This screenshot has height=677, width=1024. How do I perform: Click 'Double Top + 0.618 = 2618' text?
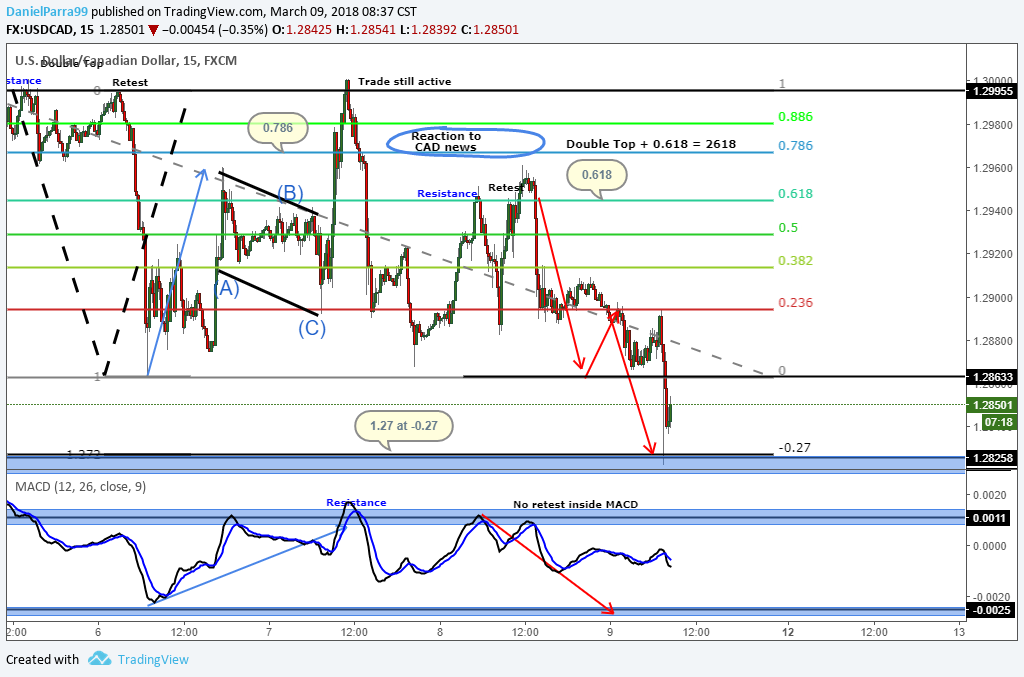pyautogui.click(x=650, y=144)
